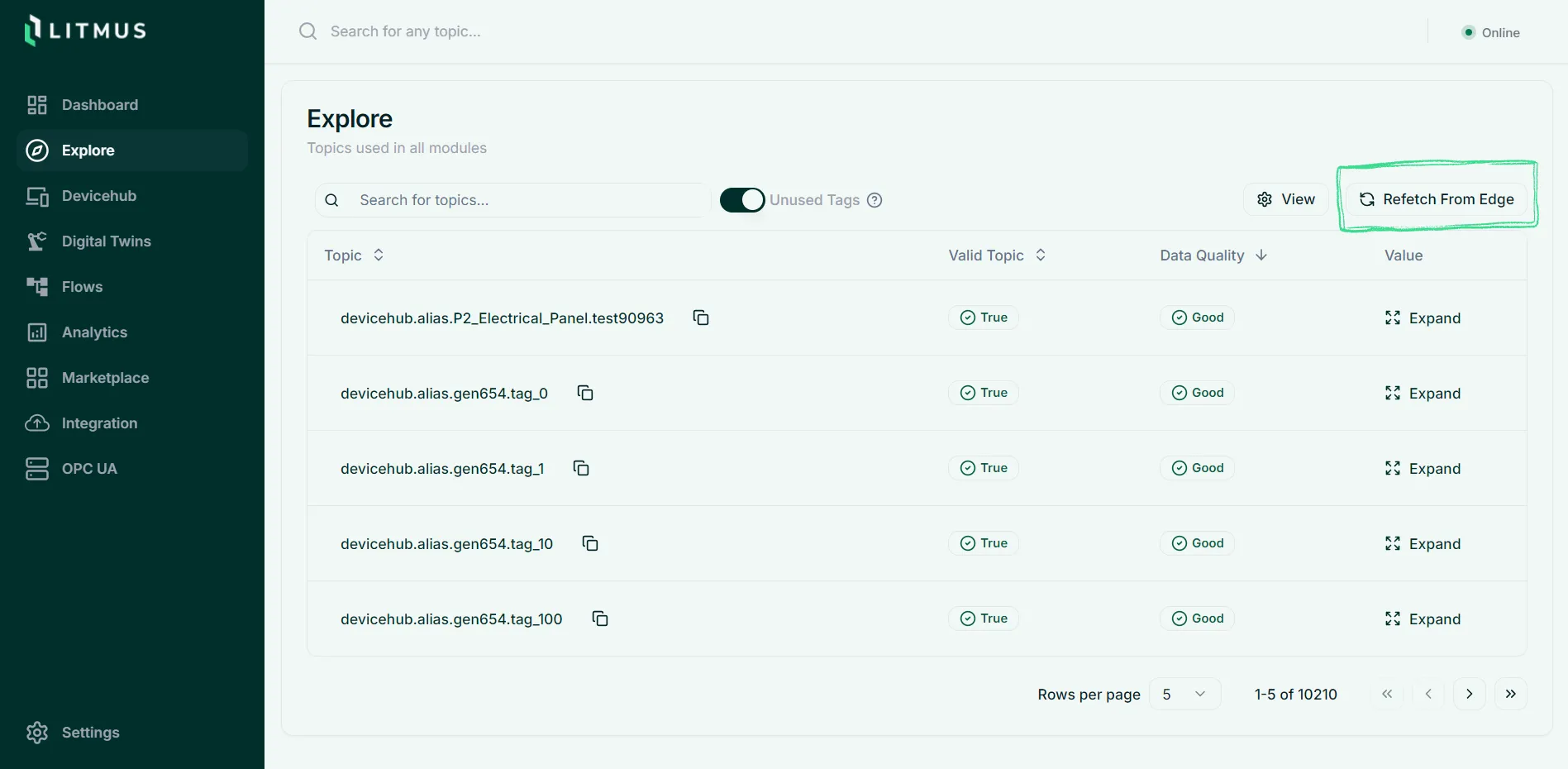Click the True badge in the tag_0 row
The height and width of the screenshot is (769, 1568).
click(984, 393)
